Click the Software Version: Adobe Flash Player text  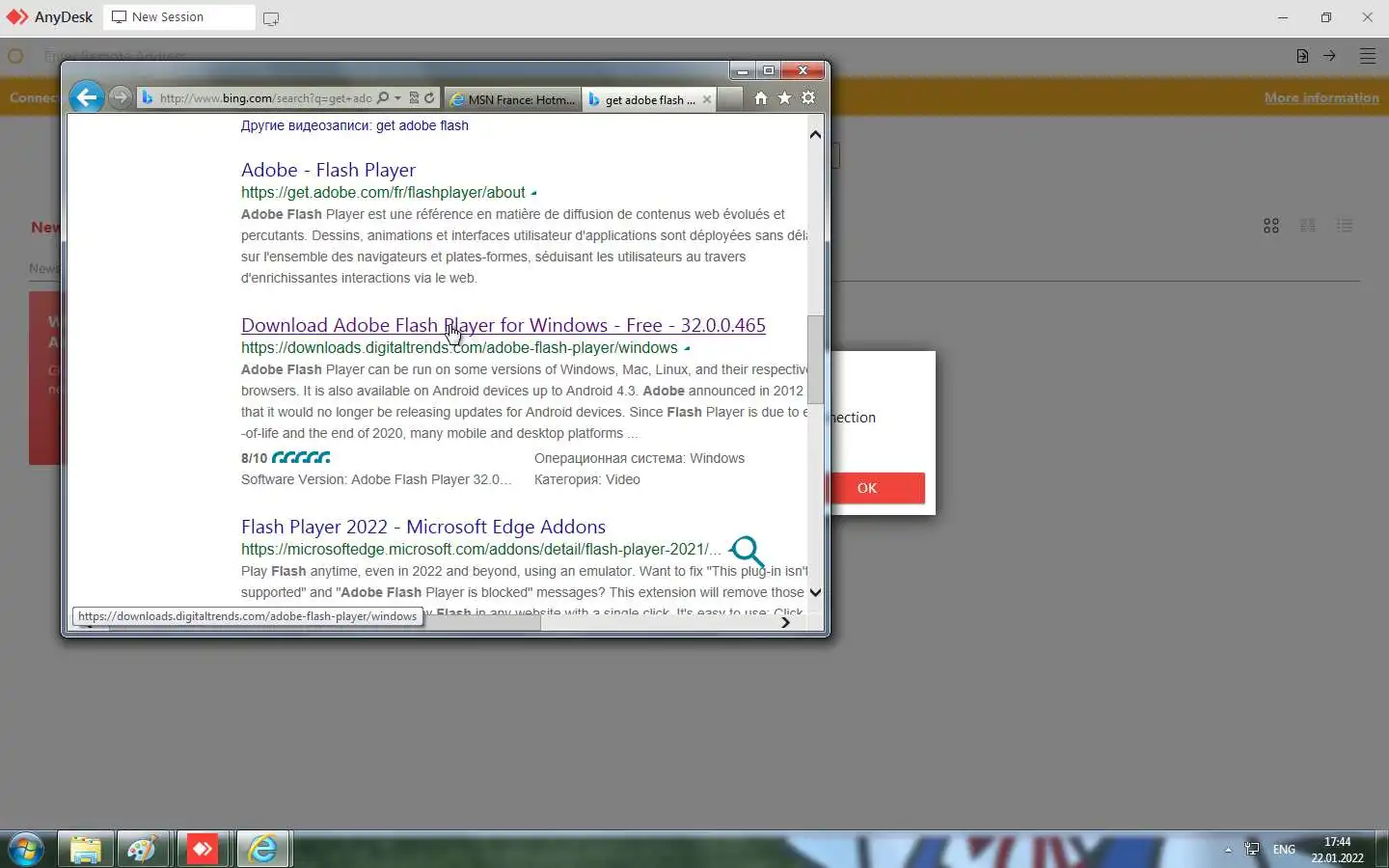click(376, 479)
